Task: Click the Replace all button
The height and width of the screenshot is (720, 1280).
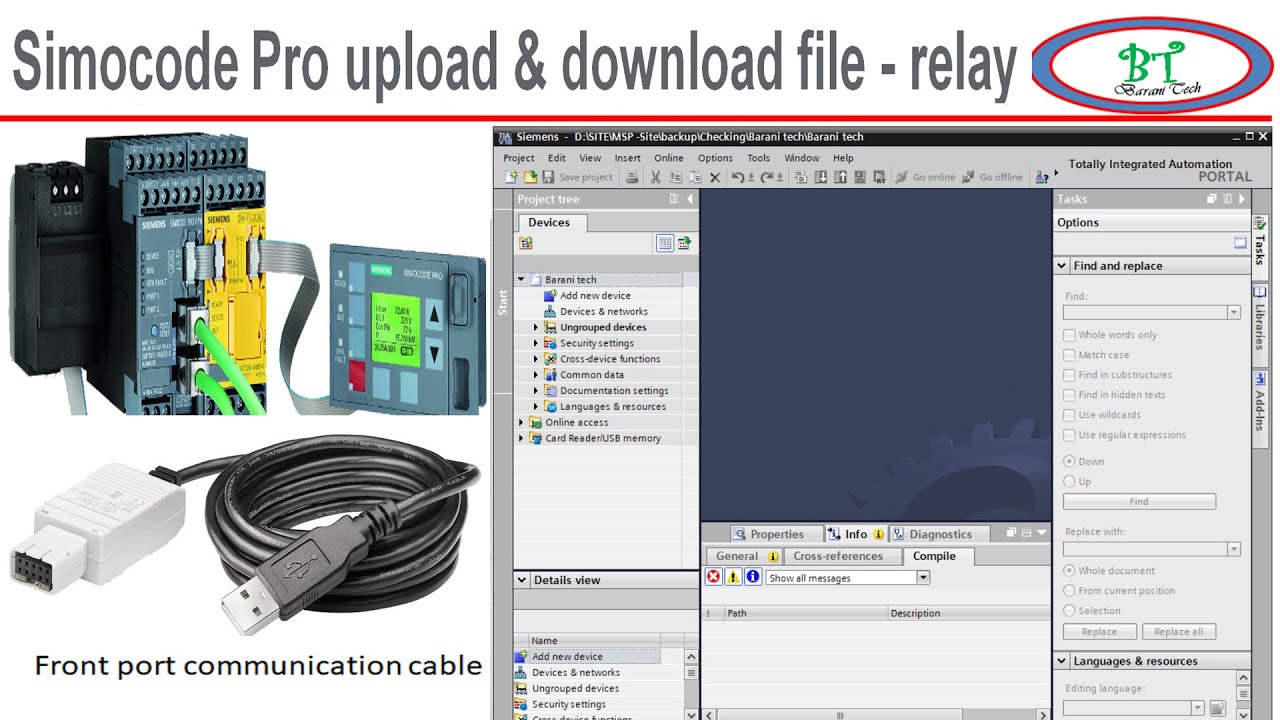Action: [x=1179, y=632]
